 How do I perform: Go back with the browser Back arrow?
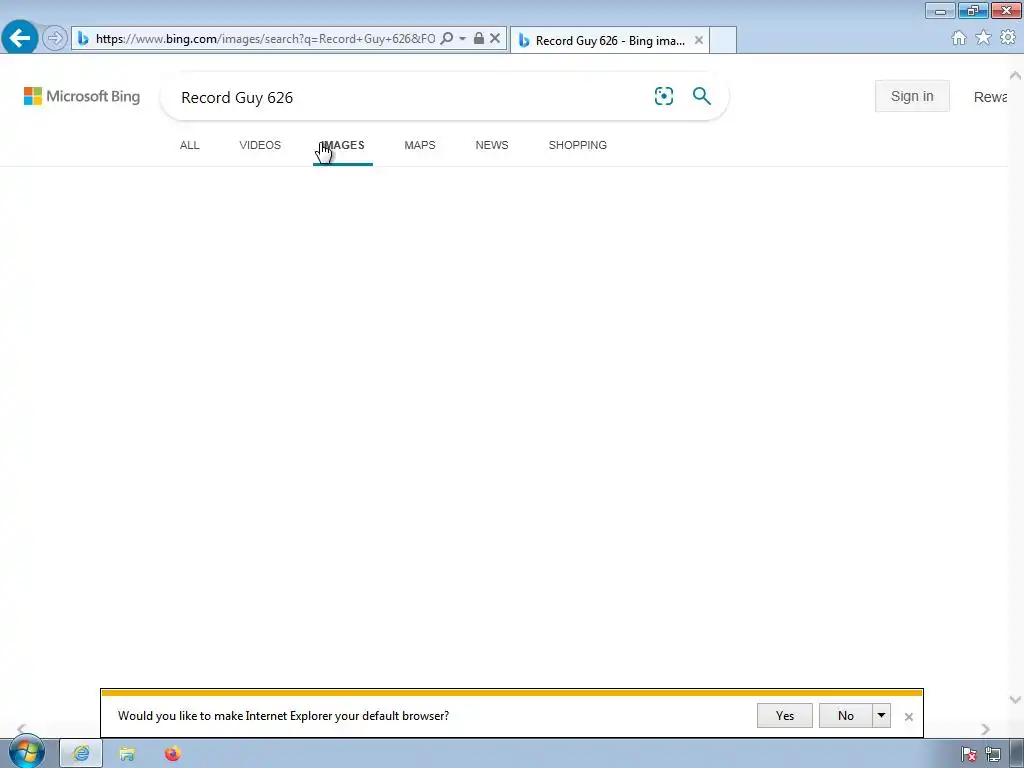point(20,38)
